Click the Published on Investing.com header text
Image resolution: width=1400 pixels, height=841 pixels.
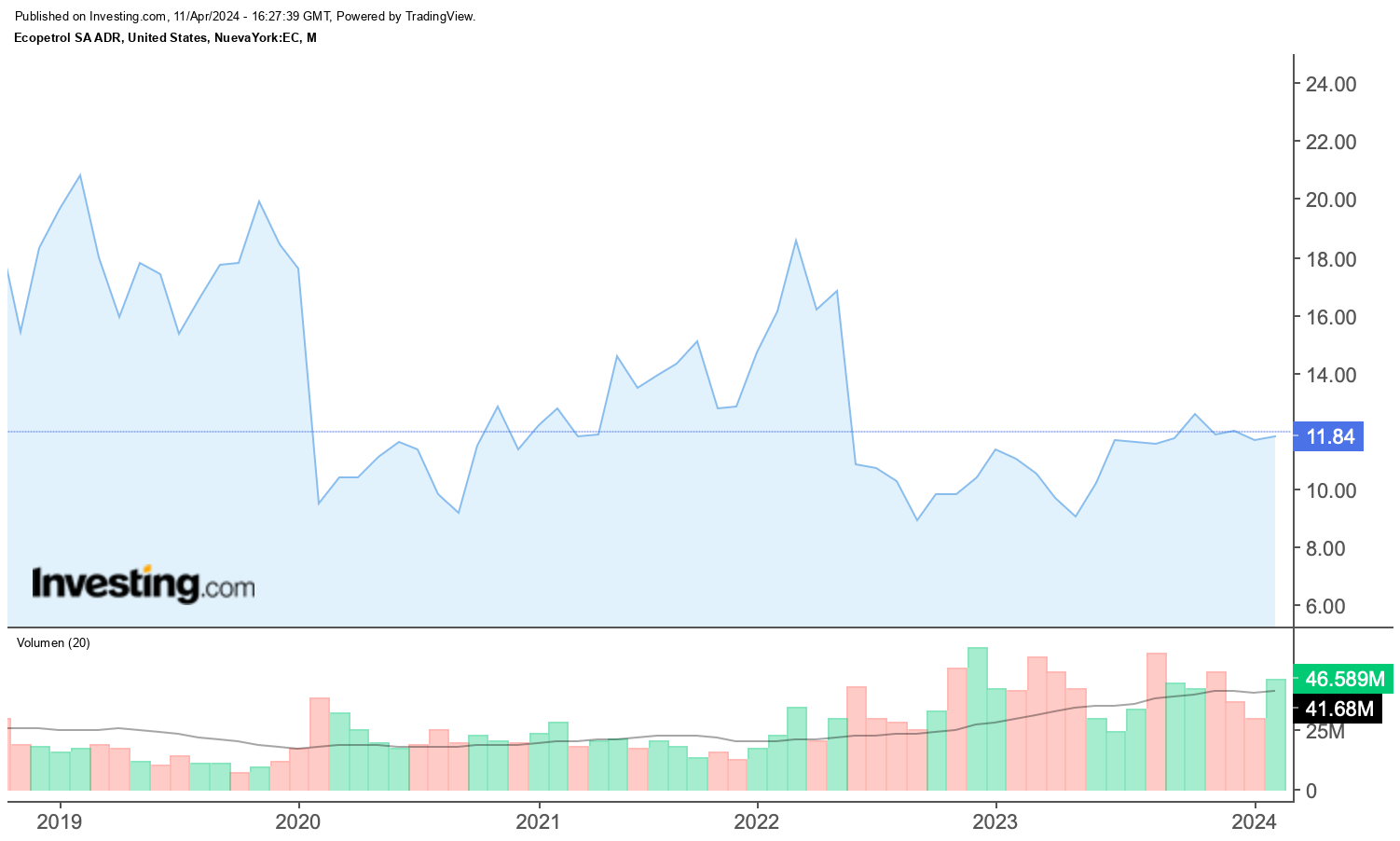(x=245, y=16)
